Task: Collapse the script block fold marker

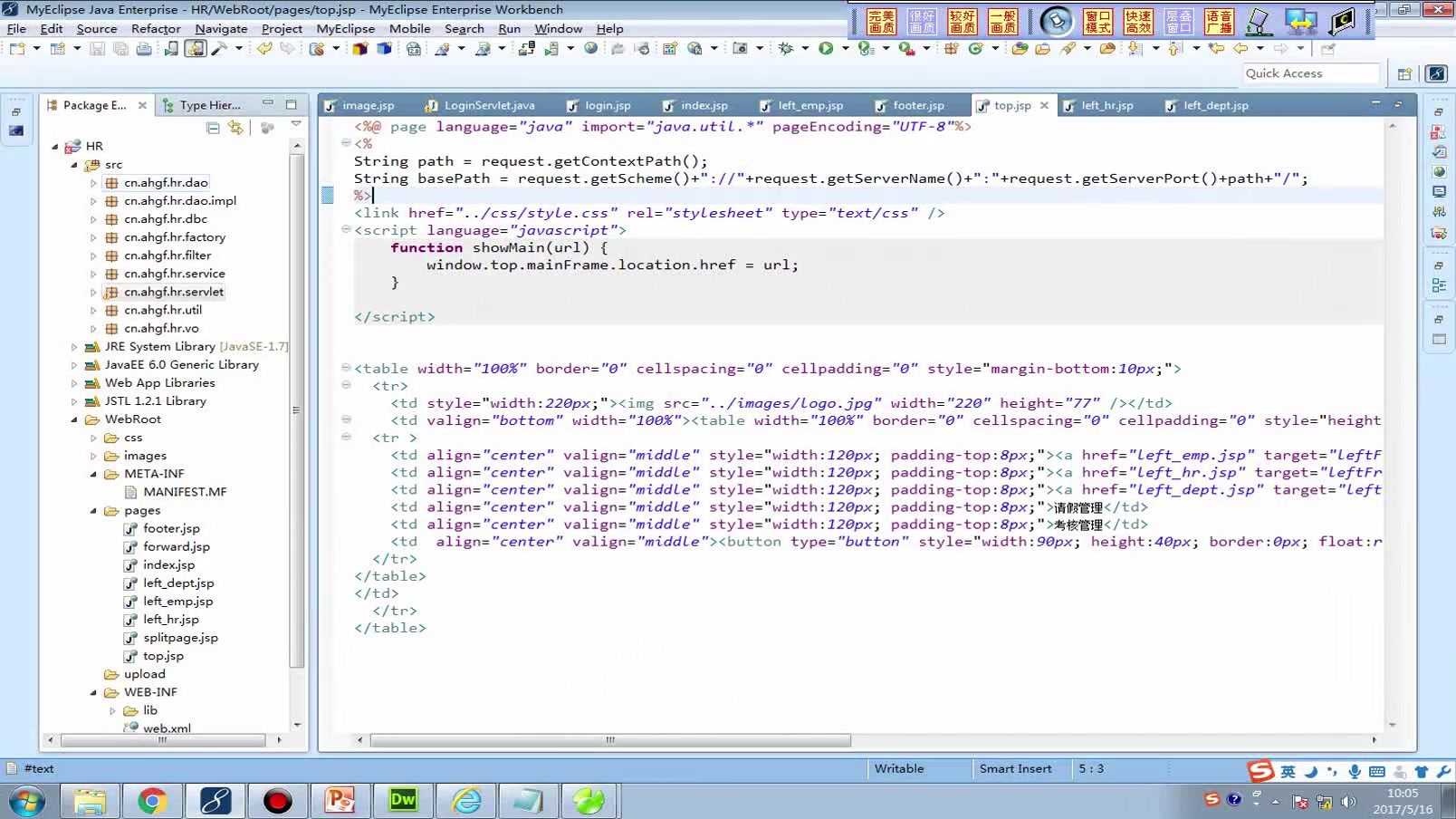Action: click(x=346, y=230)
